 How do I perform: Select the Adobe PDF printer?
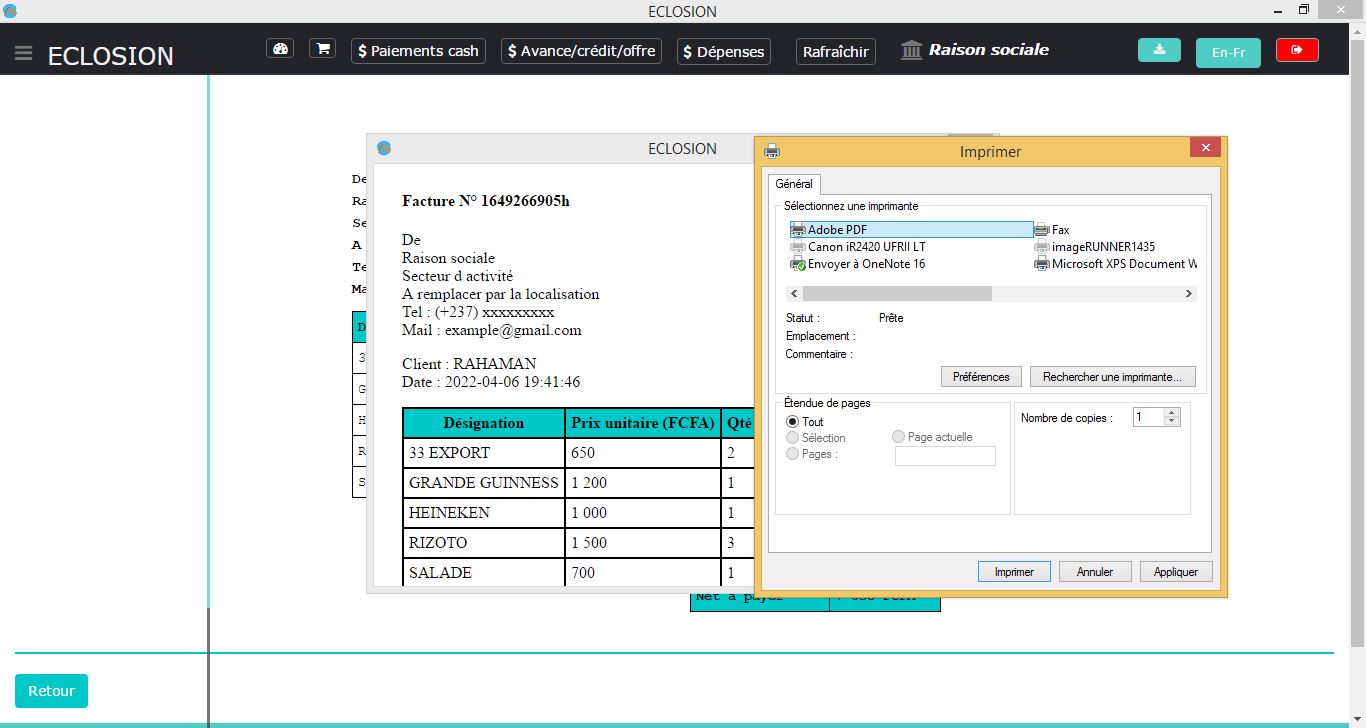tap(837, 230)
